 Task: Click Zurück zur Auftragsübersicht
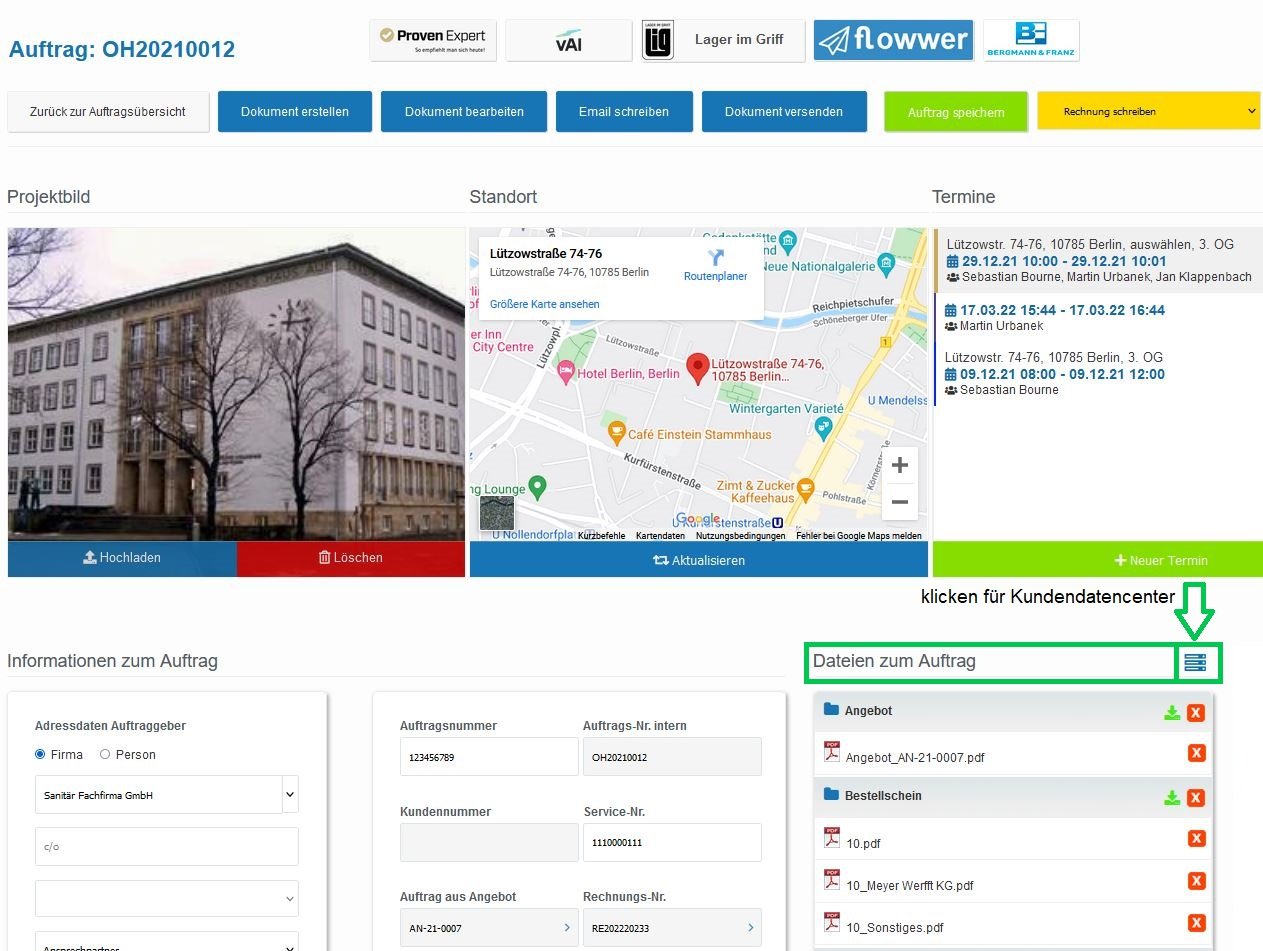coord(108,112)
